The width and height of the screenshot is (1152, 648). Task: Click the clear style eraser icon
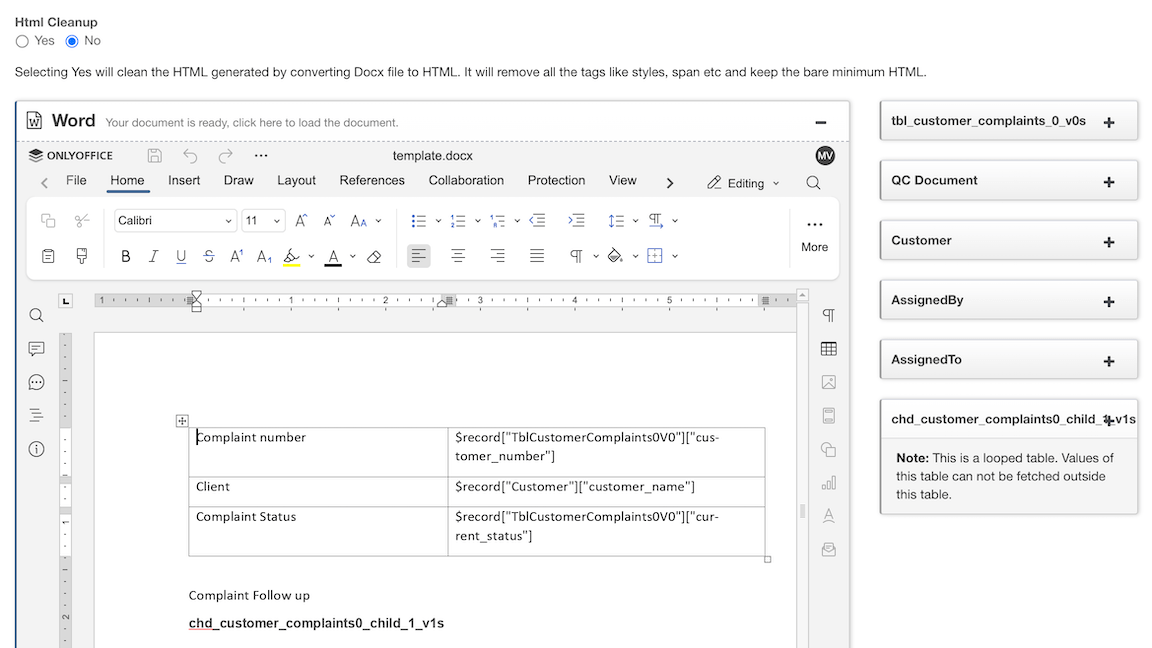[x=374, y=257]
